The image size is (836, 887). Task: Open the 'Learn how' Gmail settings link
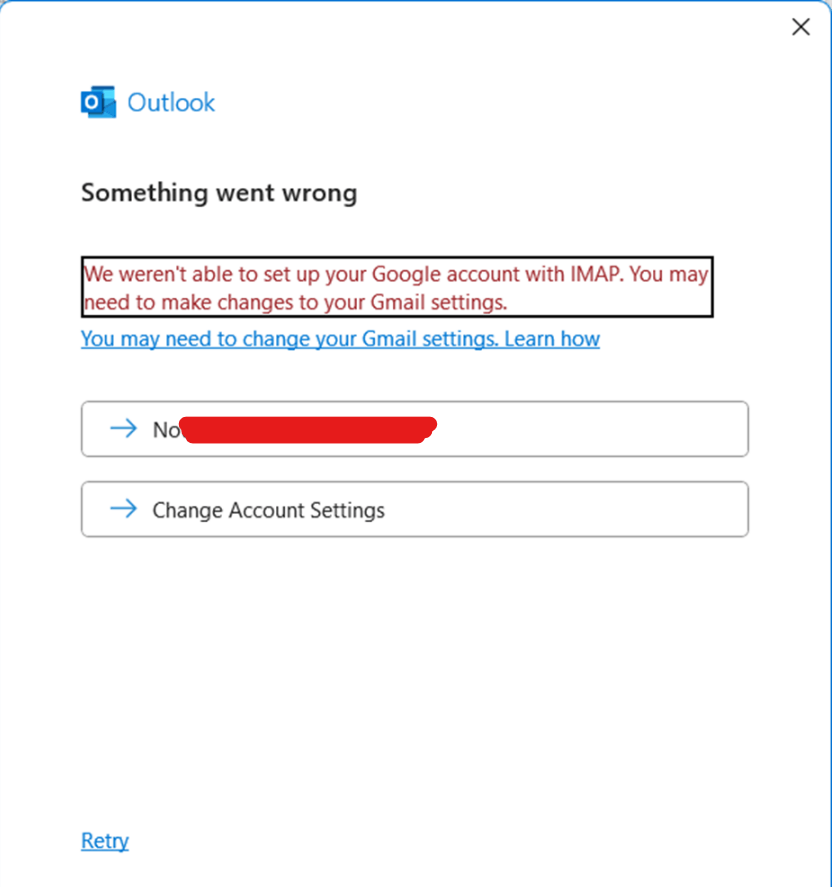551,339
